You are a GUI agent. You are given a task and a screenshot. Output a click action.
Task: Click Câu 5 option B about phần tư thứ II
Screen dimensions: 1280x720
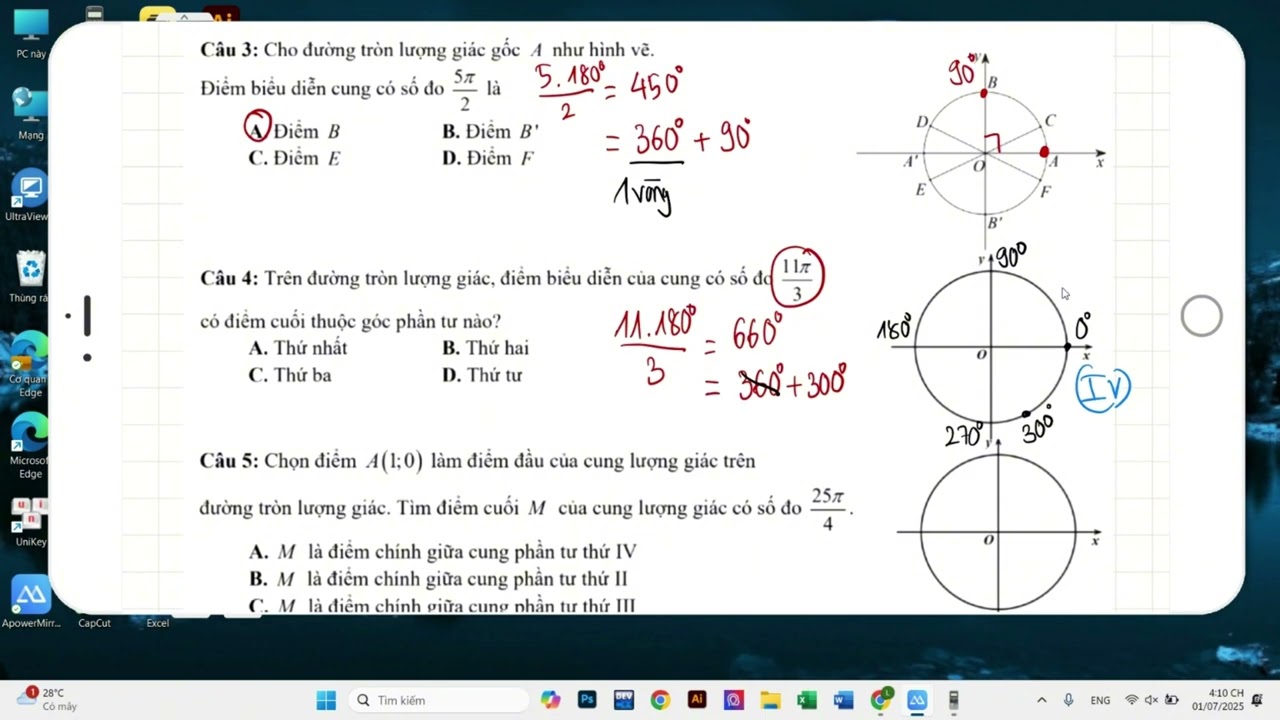438,579
